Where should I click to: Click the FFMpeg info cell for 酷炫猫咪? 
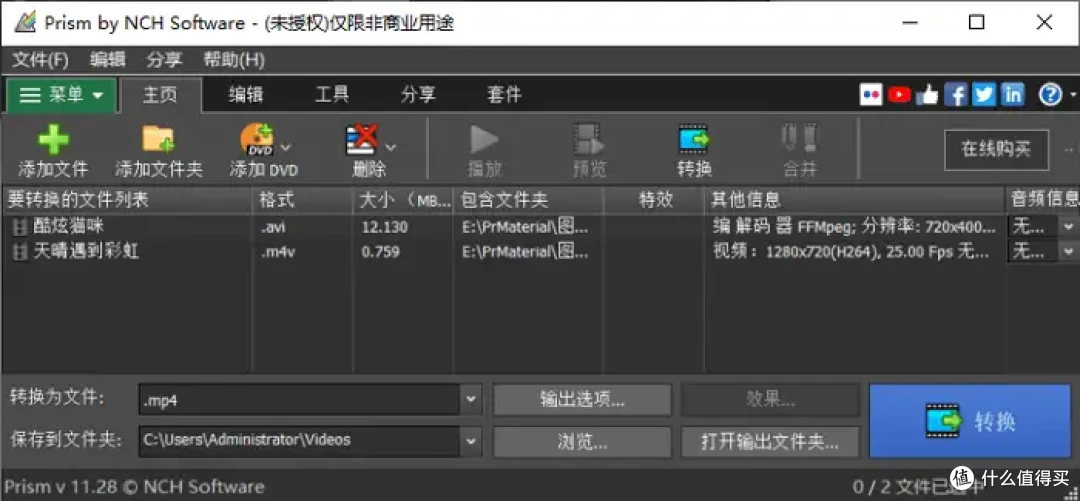point(854,227)
